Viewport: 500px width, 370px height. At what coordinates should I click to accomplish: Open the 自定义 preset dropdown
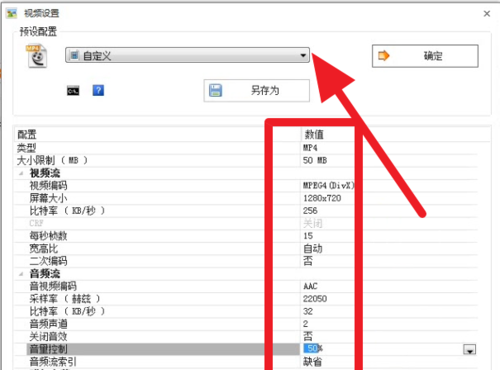(187, 55)
